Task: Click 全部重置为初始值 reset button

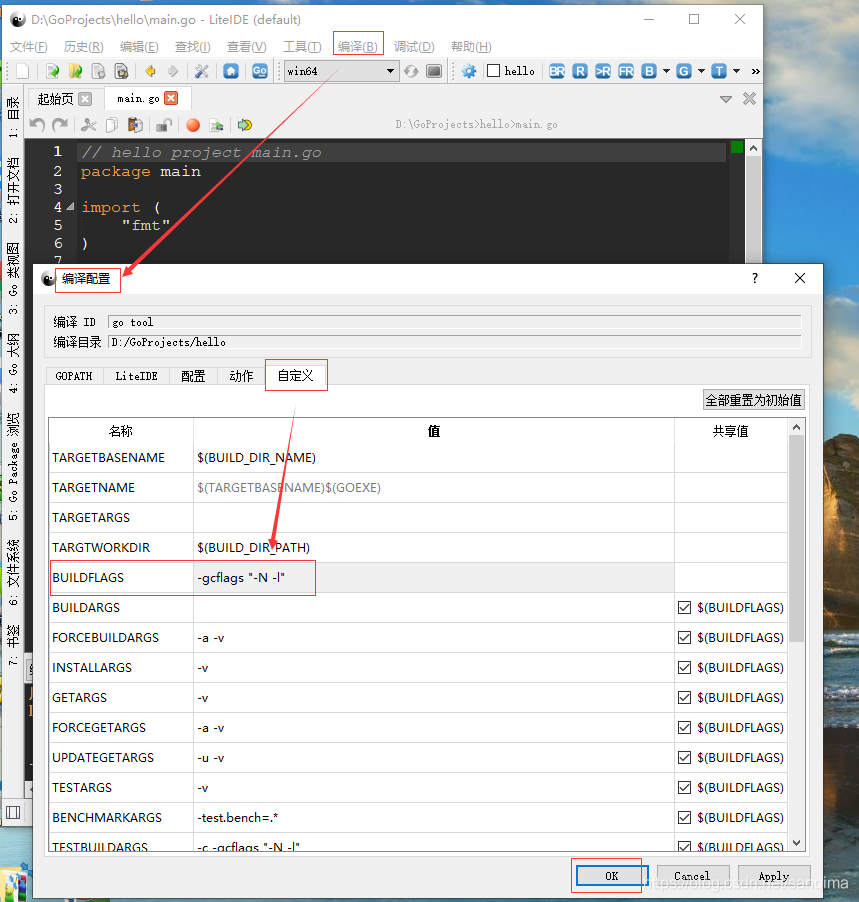Action: tap(754, 400)
